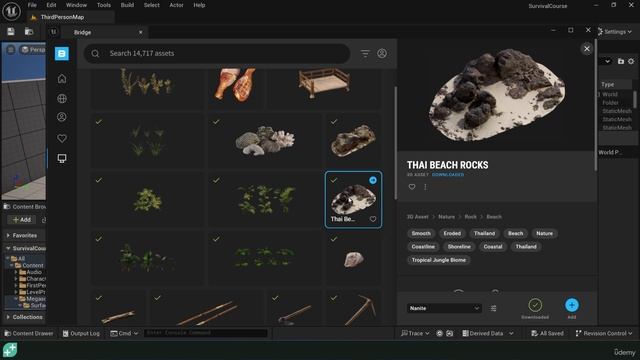
Task: Click the search magnifier icon
Action: (x=95, y=53)
